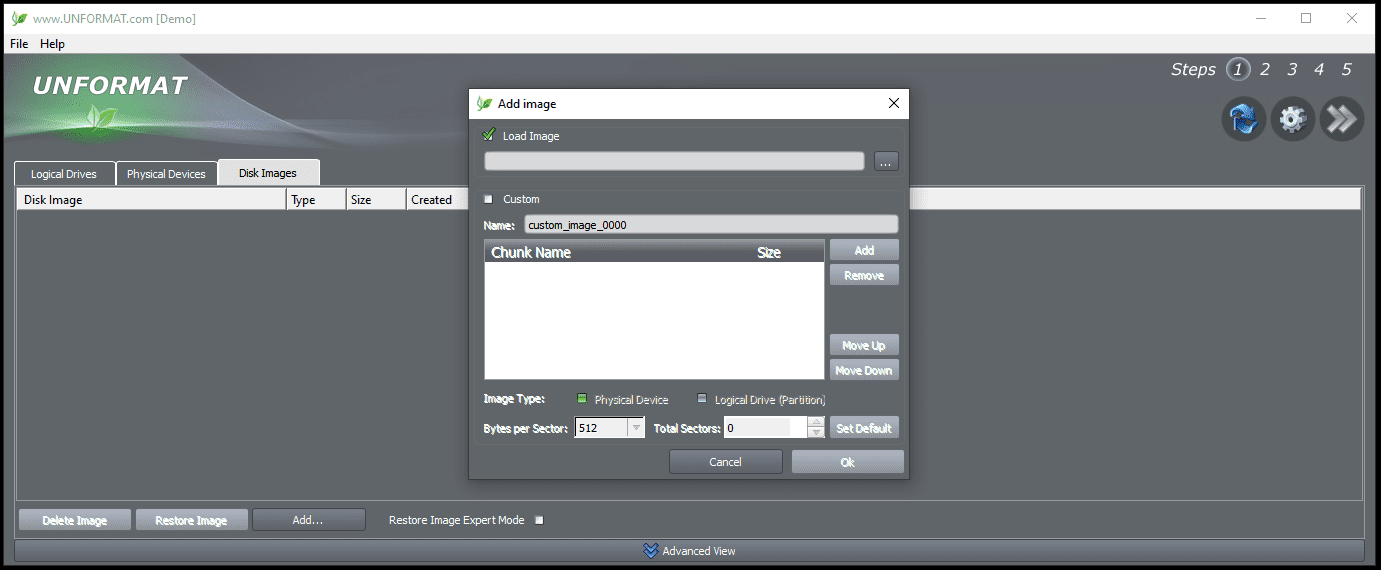
Task: Expand the Advanced View bar
Action: 689,551
